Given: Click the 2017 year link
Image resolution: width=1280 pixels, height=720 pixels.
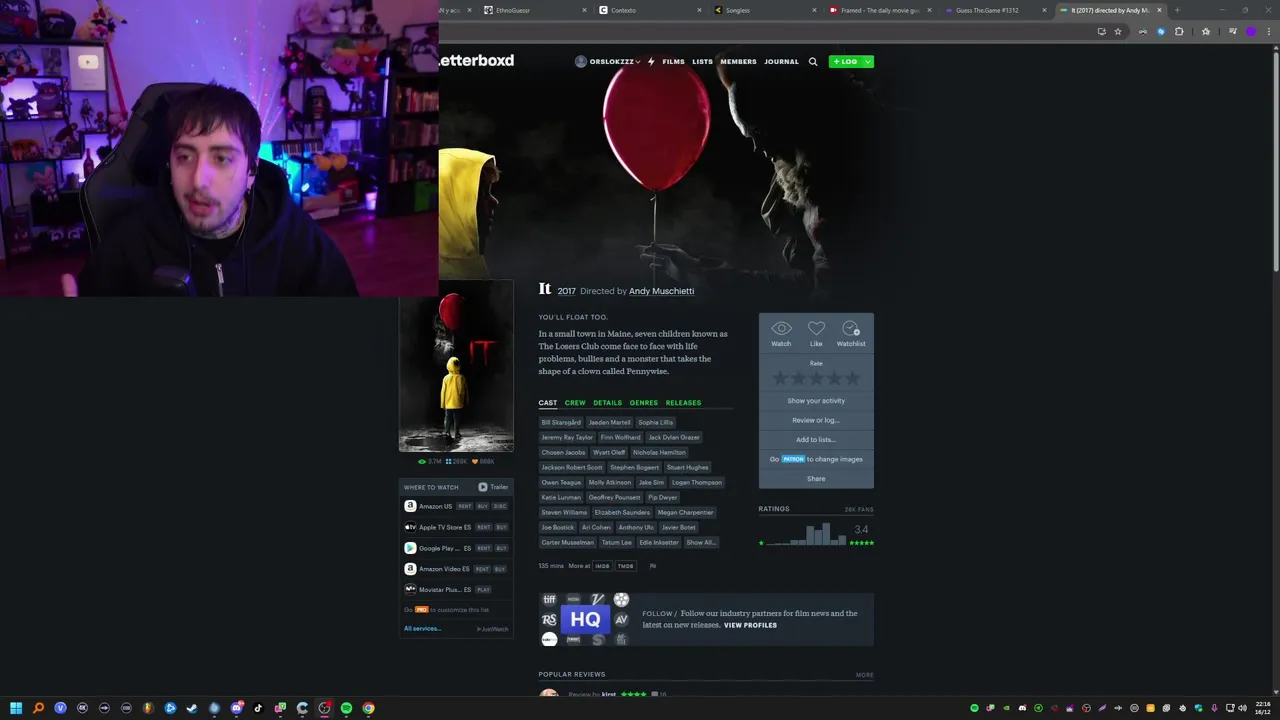Looking at the screenshot, I should click(x=567, y=291).
